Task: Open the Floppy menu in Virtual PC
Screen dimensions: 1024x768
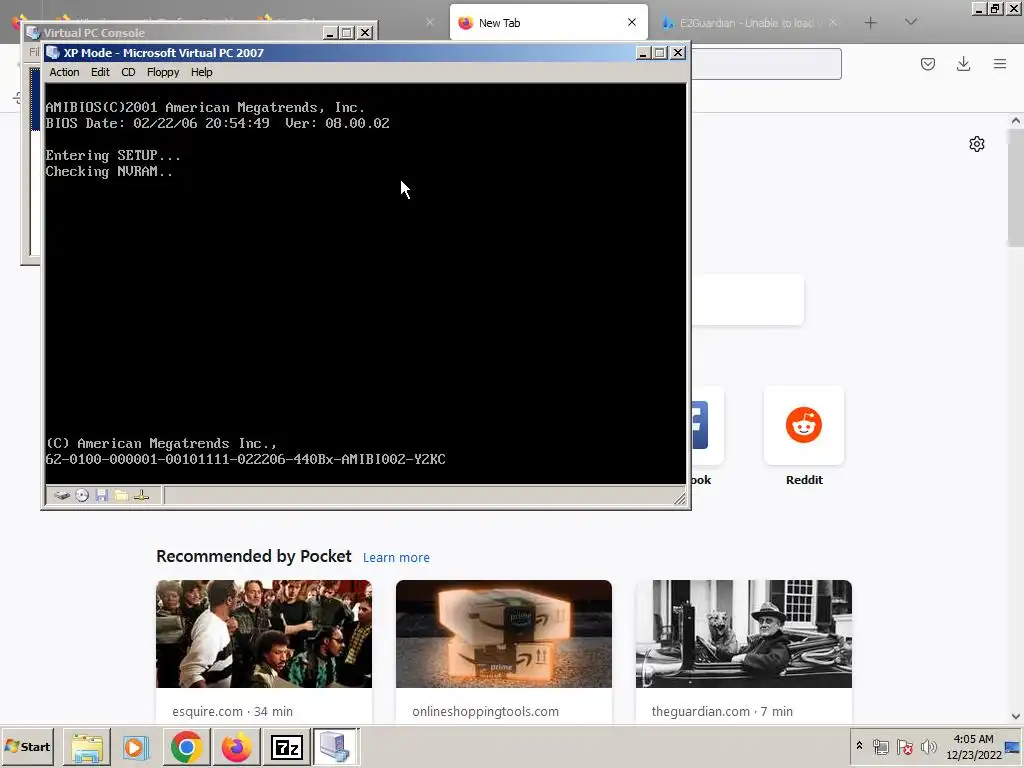Action: pyautogui.click(x=163, y=72)
